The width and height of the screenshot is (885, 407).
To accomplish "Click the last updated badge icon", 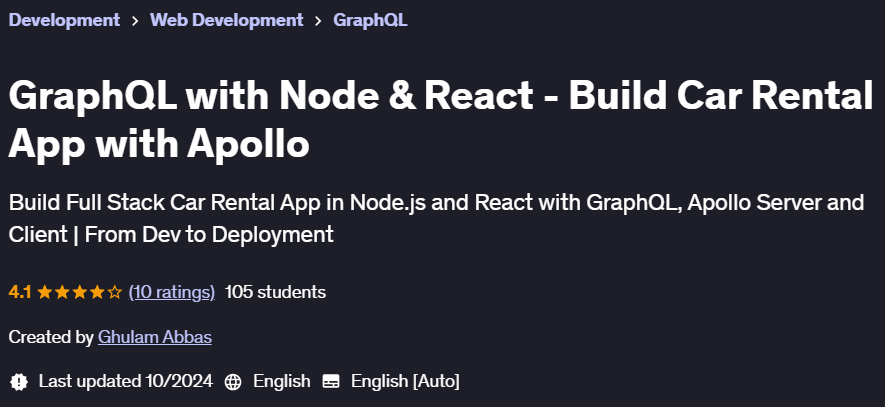I will click(19, 382).
